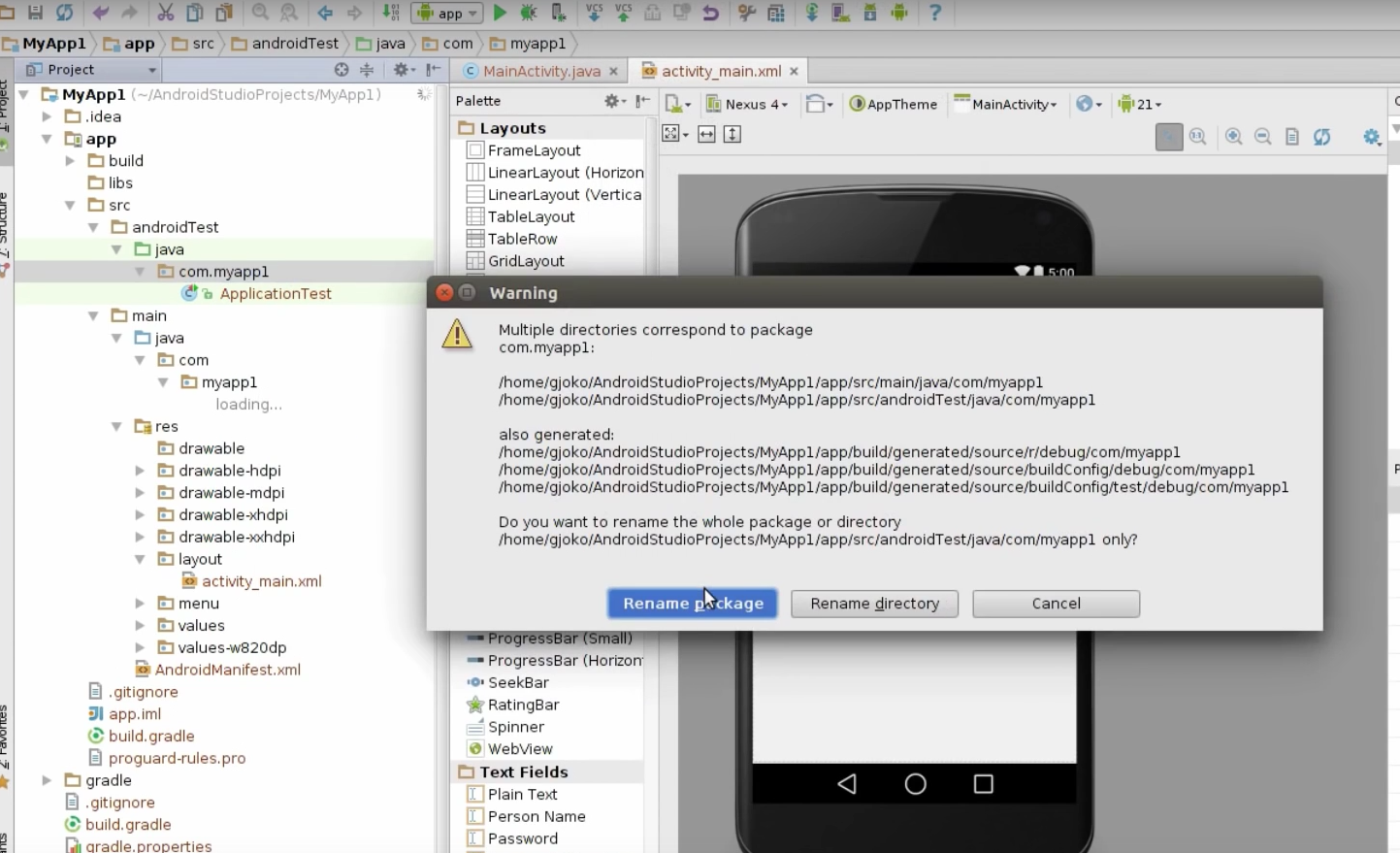Toggle the expand vertically layout button

(x=733, y=134)
